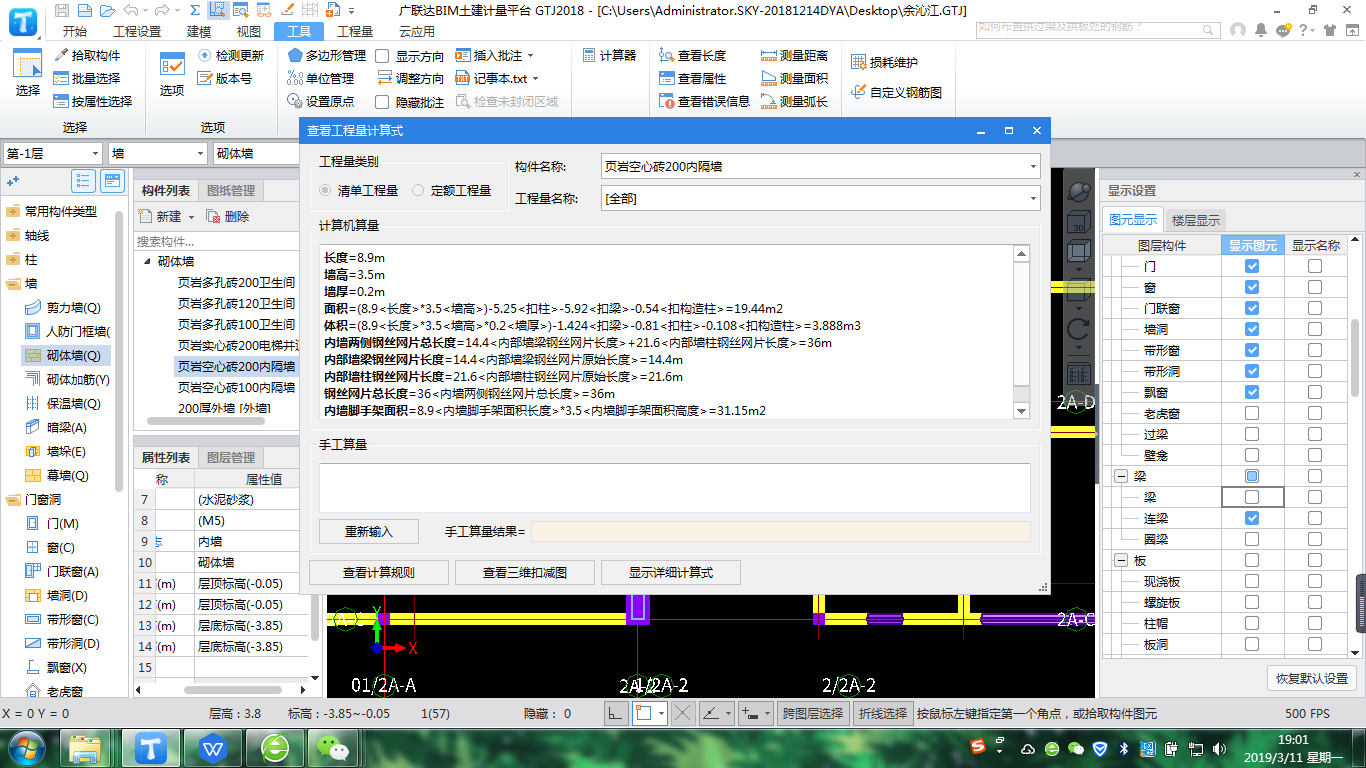
Task: Expand 插入批注 dropdown arrow
Action: pos(530,56)
